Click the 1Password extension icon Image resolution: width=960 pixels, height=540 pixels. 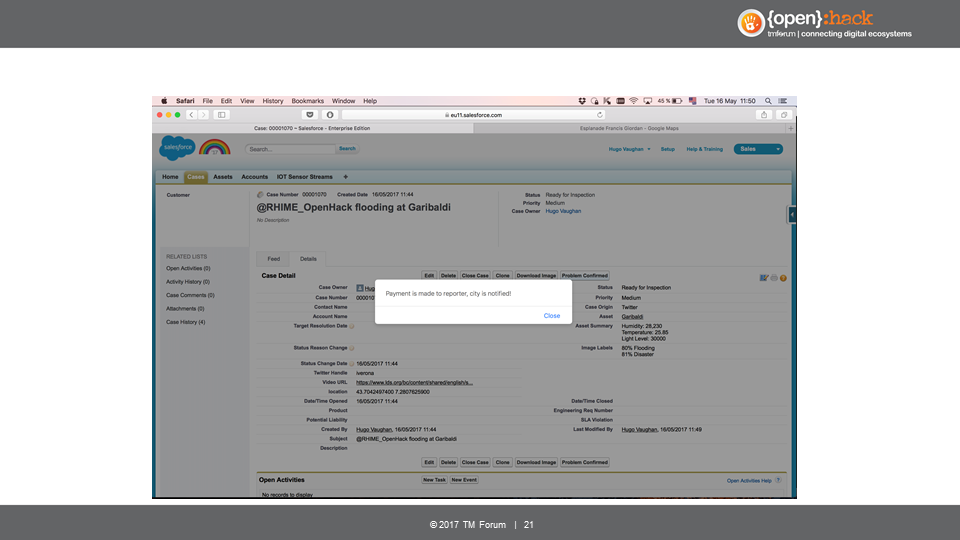[x=330, y=114]
